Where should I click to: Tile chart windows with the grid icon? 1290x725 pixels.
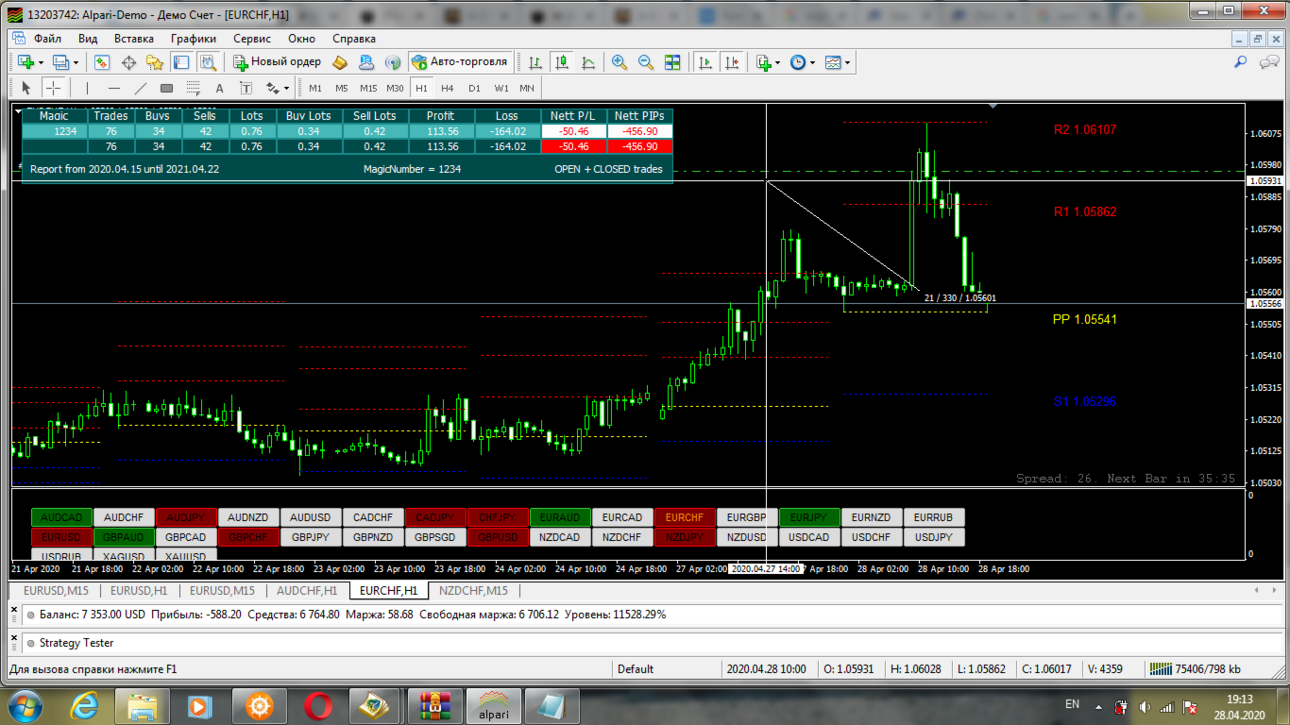(673, 62)
